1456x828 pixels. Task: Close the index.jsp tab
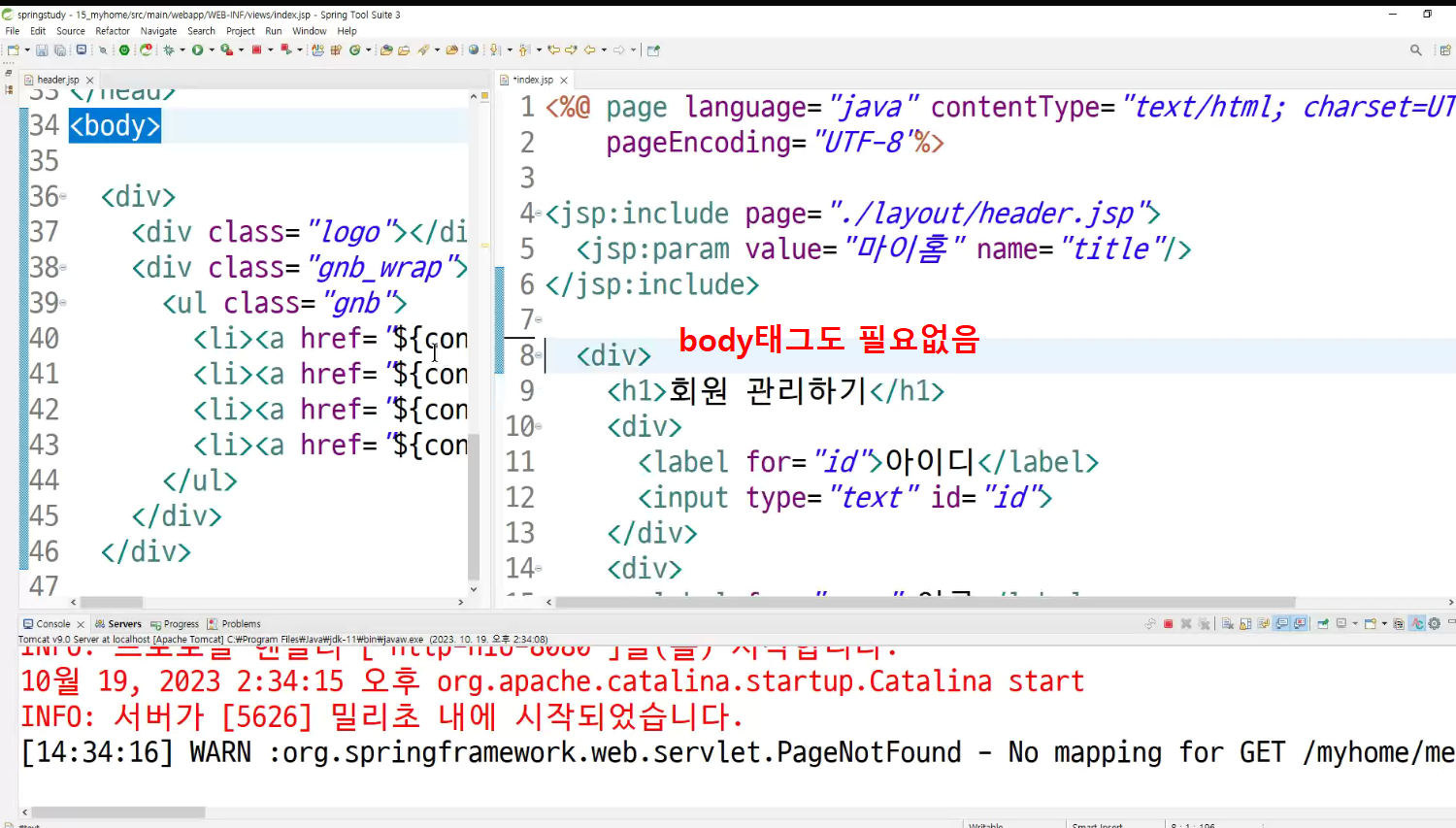[564, 80]
